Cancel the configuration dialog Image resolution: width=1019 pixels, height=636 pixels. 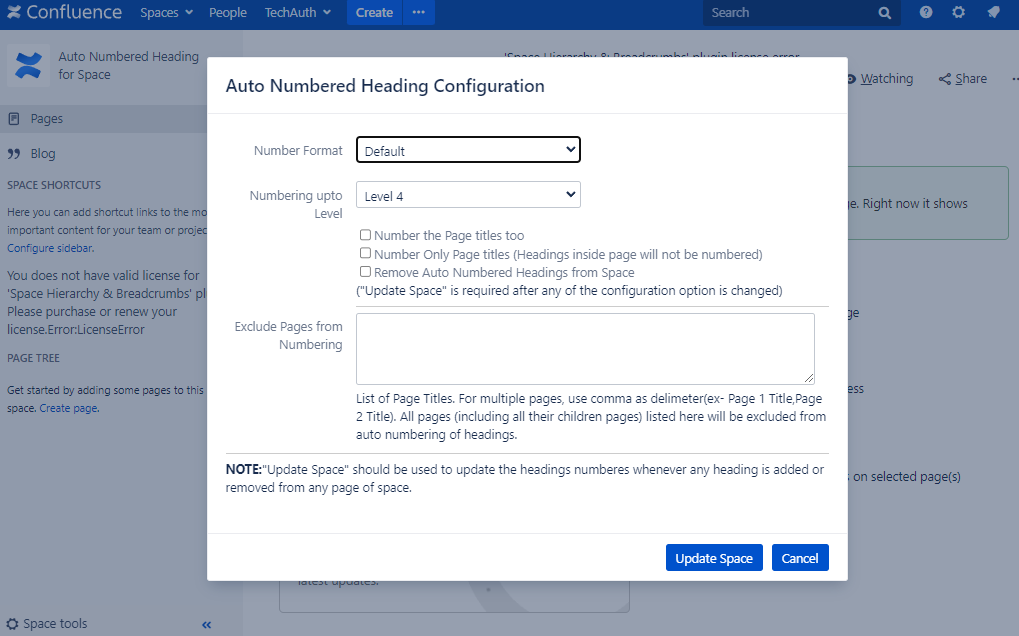(x=800, y=558)
